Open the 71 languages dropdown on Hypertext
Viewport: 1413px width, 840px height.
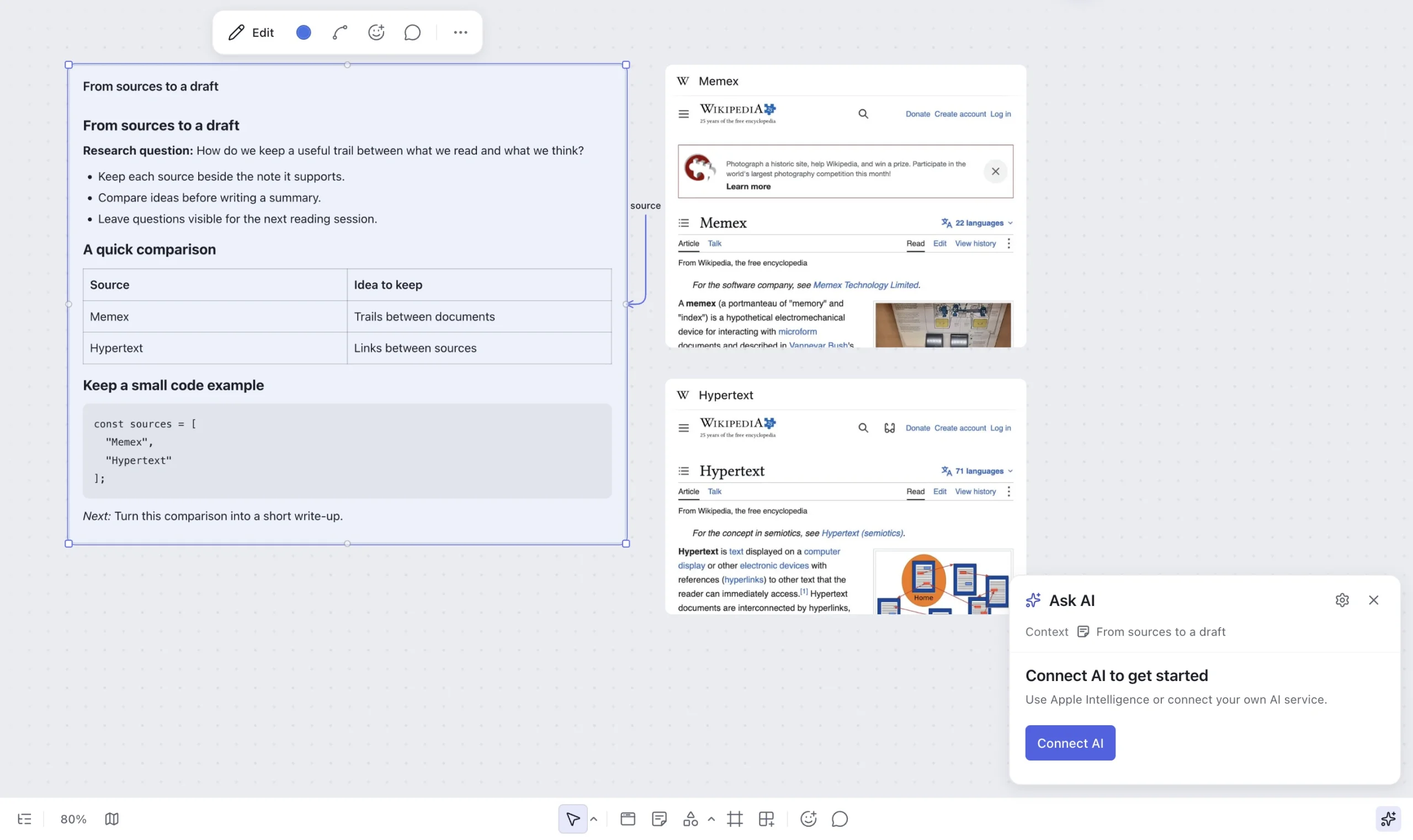(977, 471)
